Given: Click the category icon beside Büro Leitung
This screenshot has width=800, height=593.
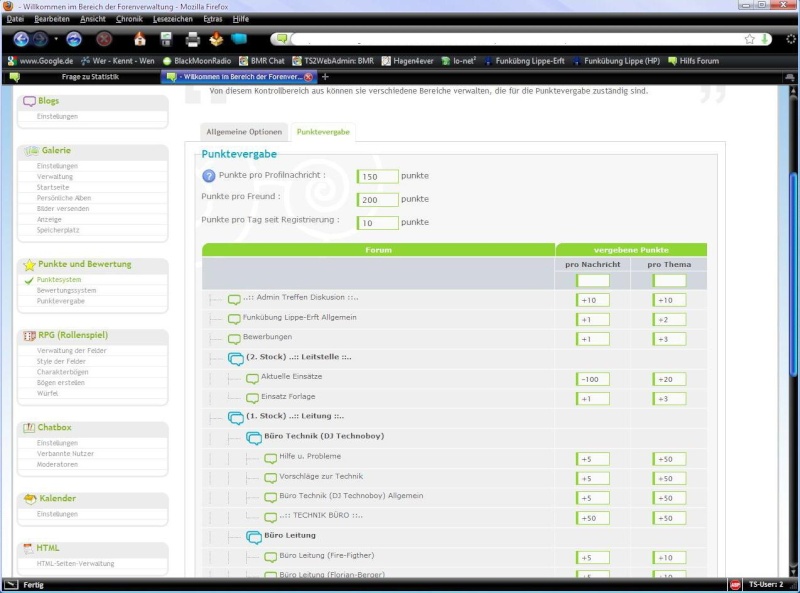Looking at the screenshot, I should pyautogui.click(x=254, y=537).
